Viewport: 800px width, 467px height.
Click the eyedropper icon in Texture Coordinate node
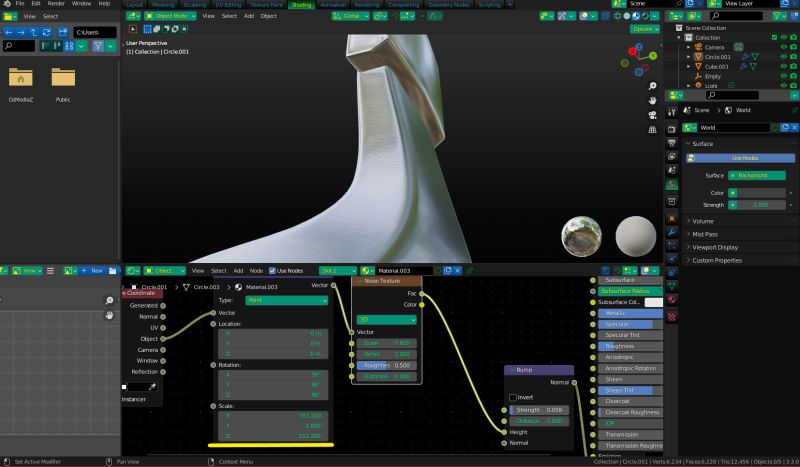click(152, 386)
